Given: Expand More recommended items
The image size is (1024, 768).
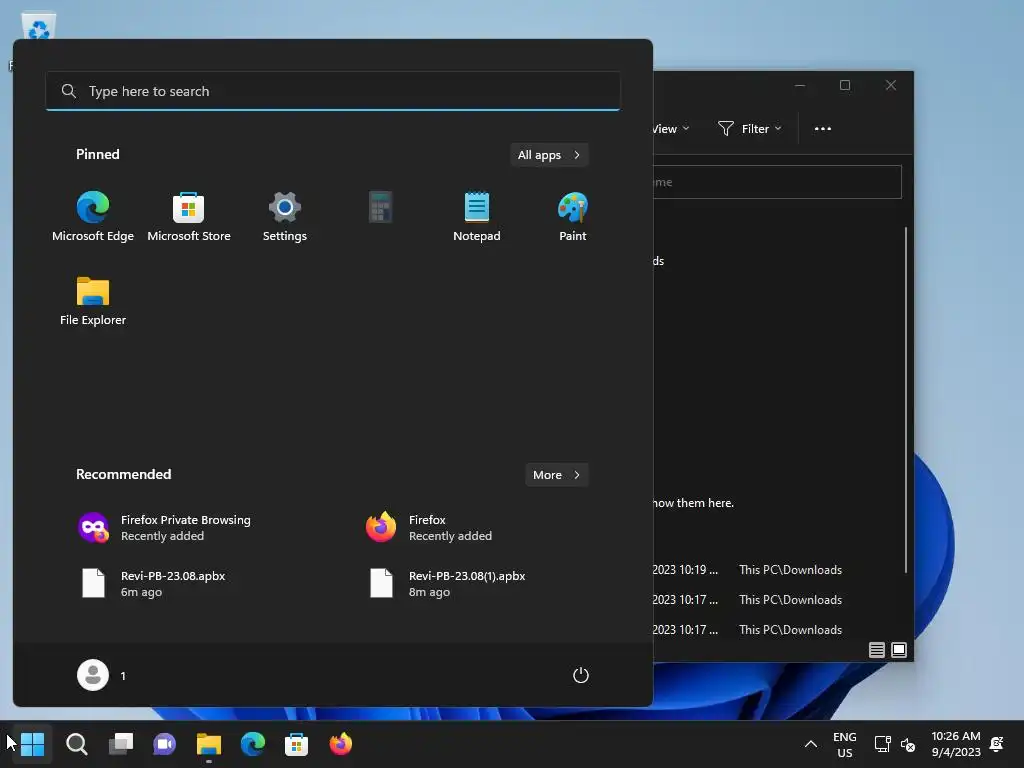Looking at the screenshot, I should 556,475.
